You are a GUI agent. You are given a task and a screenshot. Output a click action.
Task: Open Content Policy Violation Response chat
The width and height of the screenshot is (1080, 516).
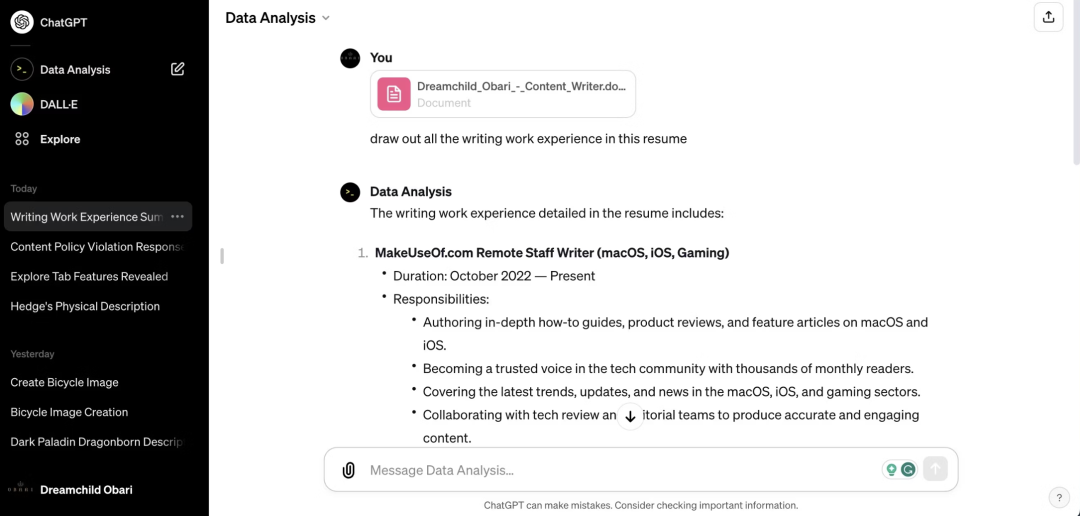point(97,247)
